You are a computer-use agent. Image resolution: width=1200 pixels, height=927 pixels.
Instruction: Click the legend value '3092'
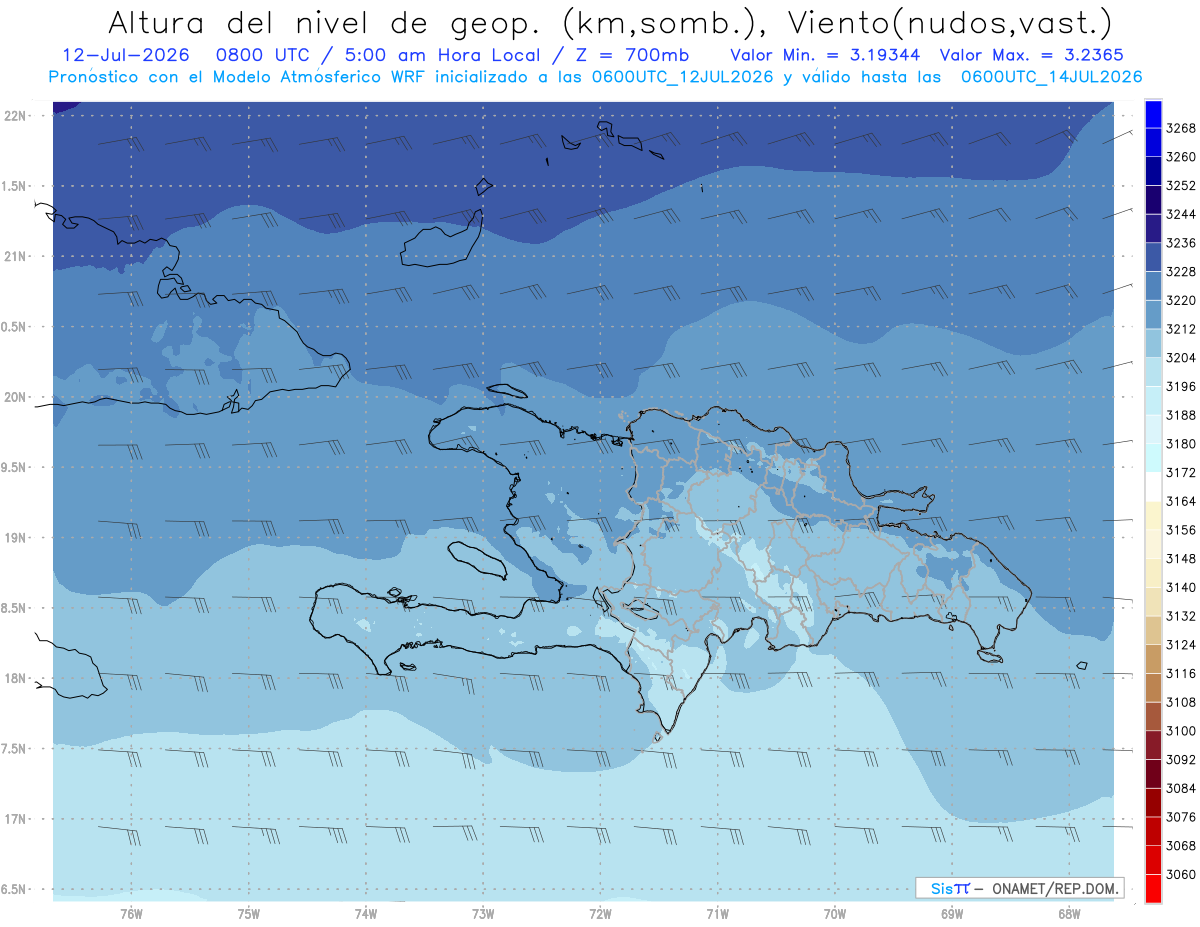1181,760
